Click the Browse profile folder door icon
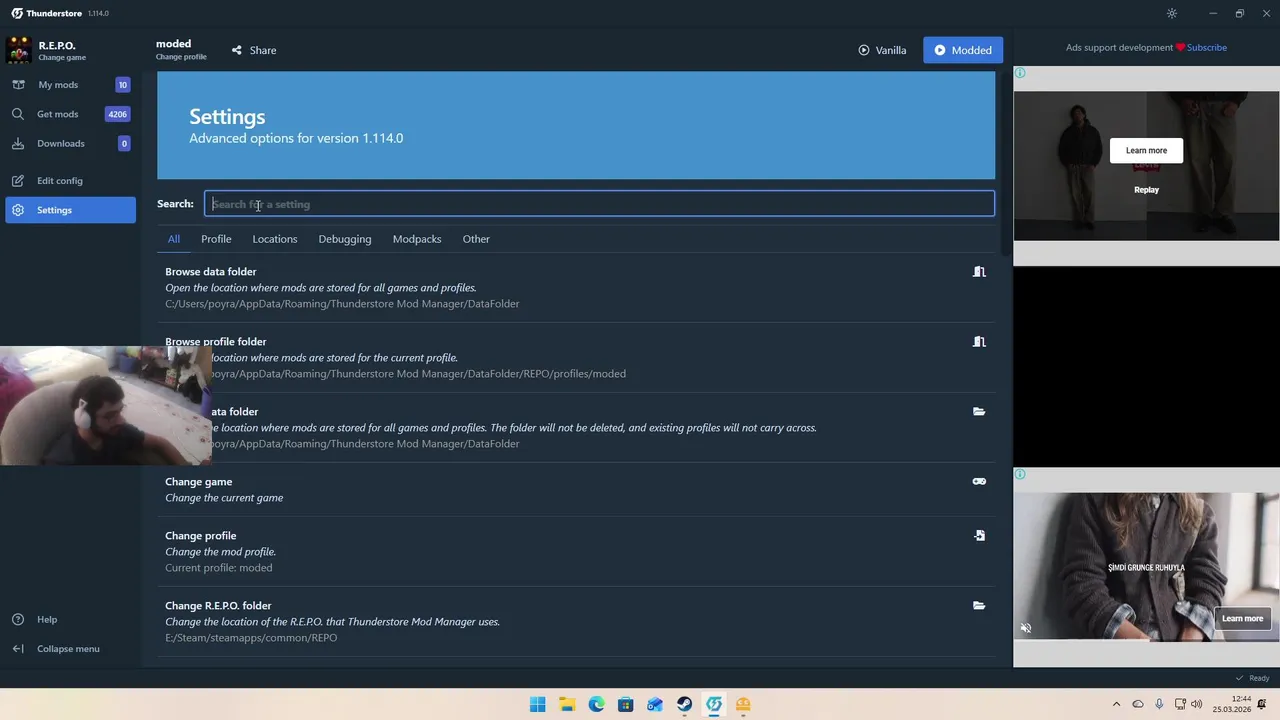1280x720 pixels. pyautogui.click(x=979, y=342)
